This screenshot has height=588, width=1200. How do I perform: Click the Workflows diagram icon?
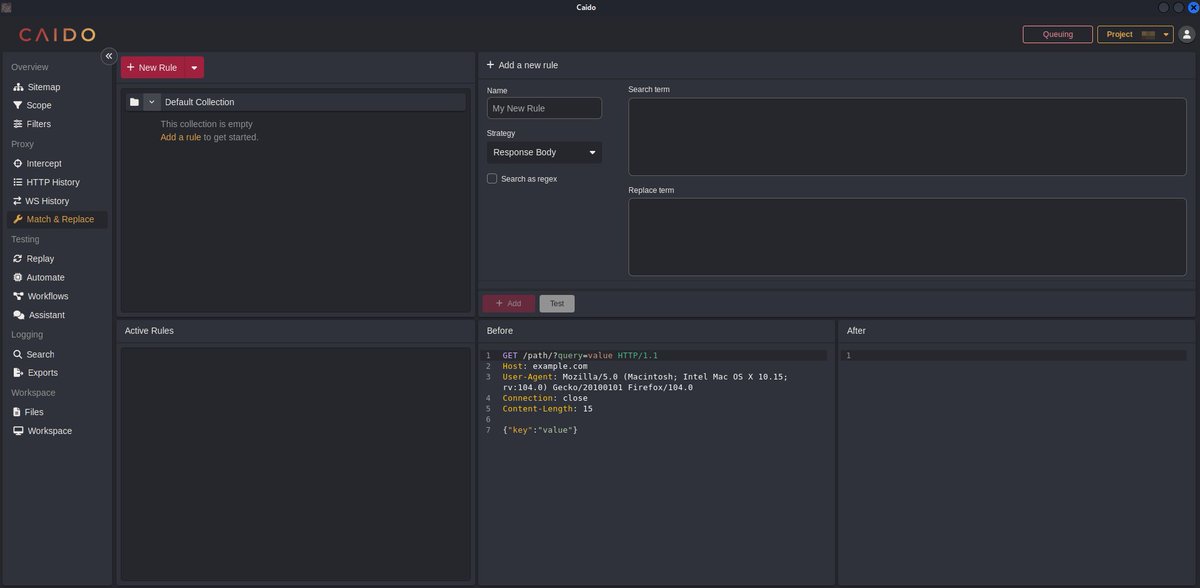click(18, 296)
